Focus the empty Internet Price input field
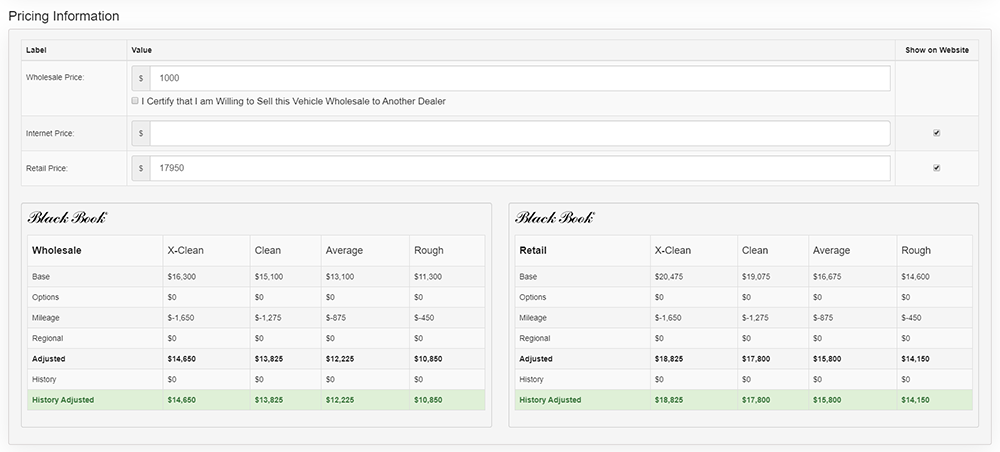This screenshot has height=452, width=1000. (520, 134)
